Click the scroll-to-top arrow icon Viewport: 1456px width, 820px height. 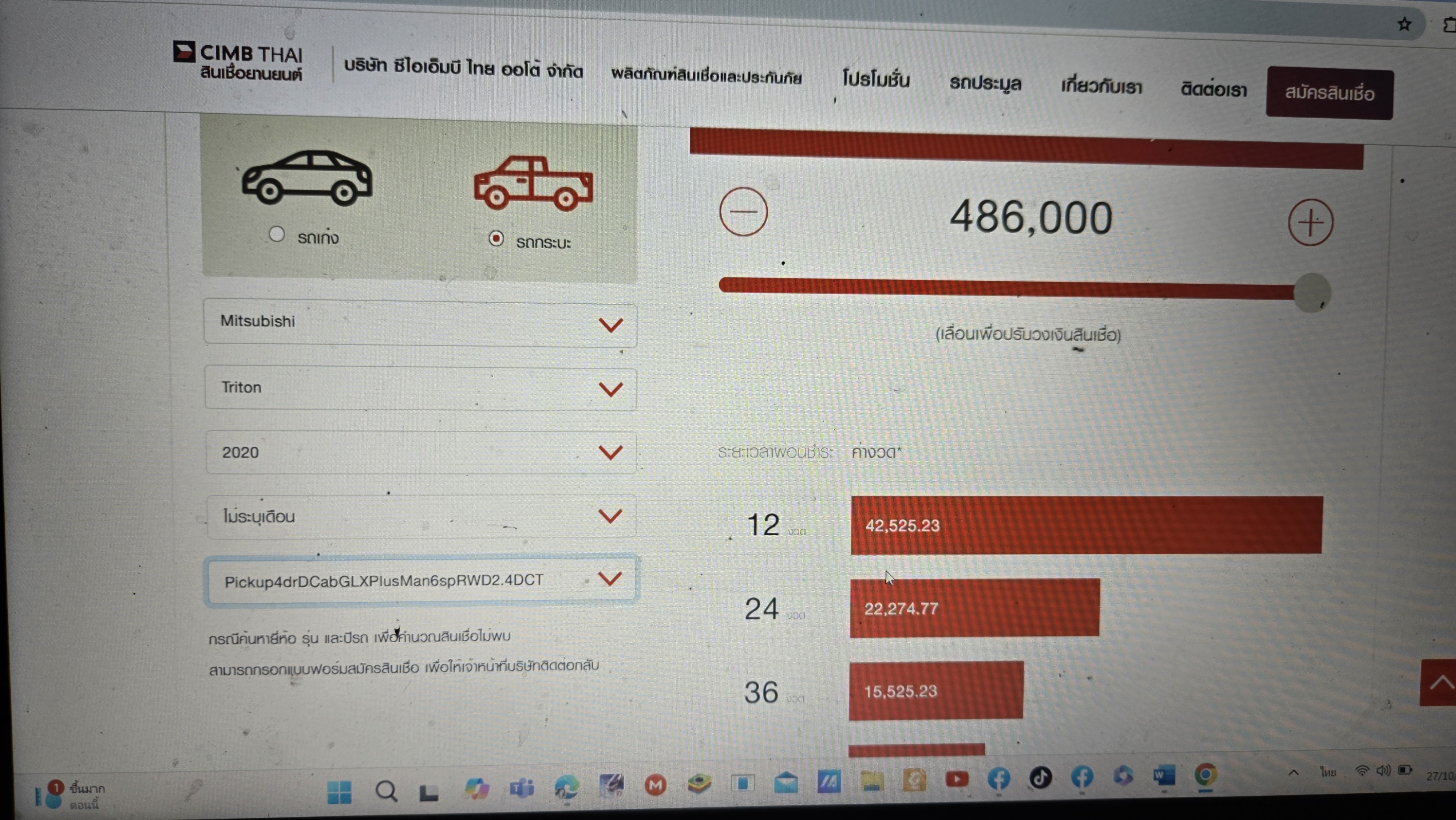[1439, 683]
